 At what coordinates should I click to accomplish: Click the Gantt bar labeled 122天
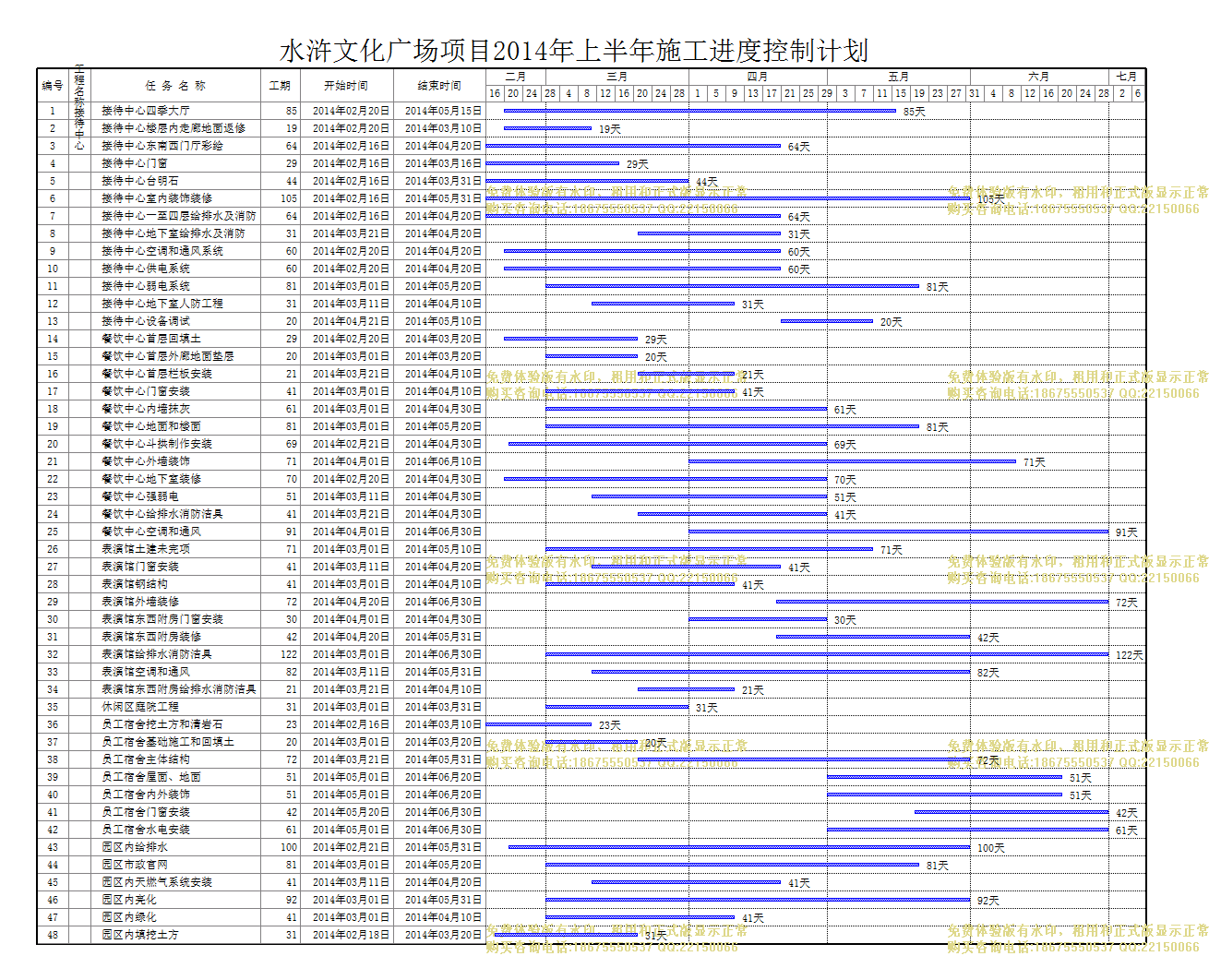827,654
